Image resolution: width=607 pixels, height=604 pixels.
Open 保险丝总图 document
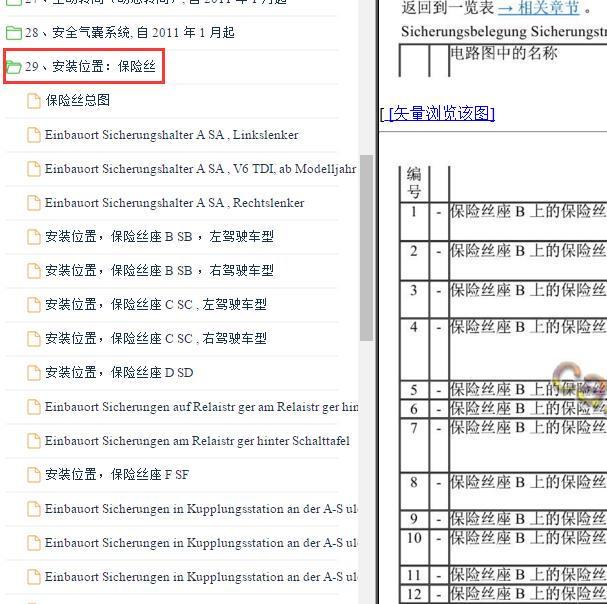point(78,100)
